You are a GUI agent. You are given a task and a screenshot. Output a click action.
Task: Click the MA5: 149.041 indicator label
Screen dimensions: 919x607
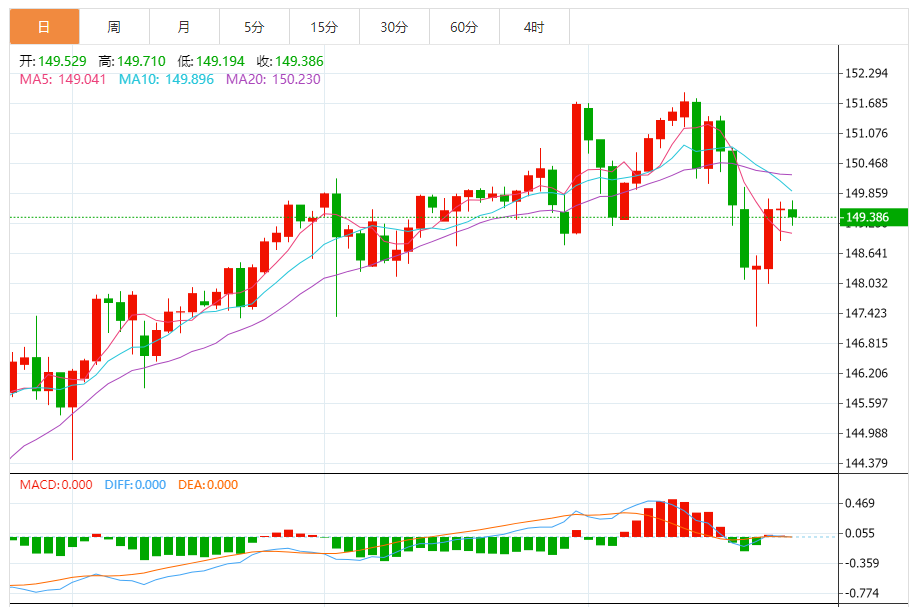coord(63,79)
